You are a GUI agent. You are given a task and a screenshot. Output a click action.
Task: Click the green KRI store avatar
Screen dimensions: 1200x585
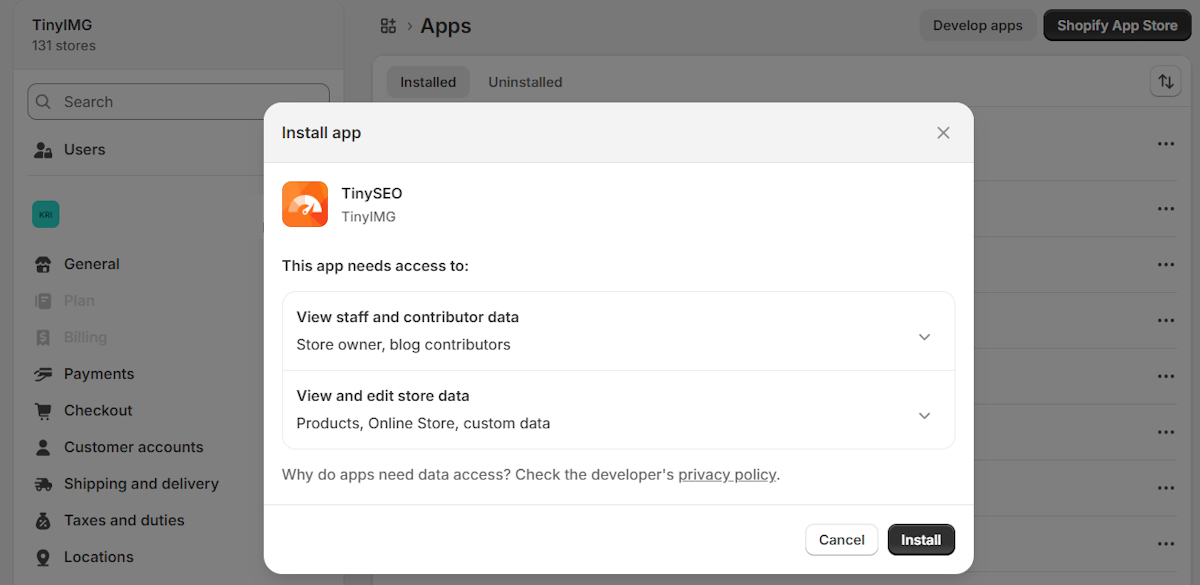coord(46,214)
